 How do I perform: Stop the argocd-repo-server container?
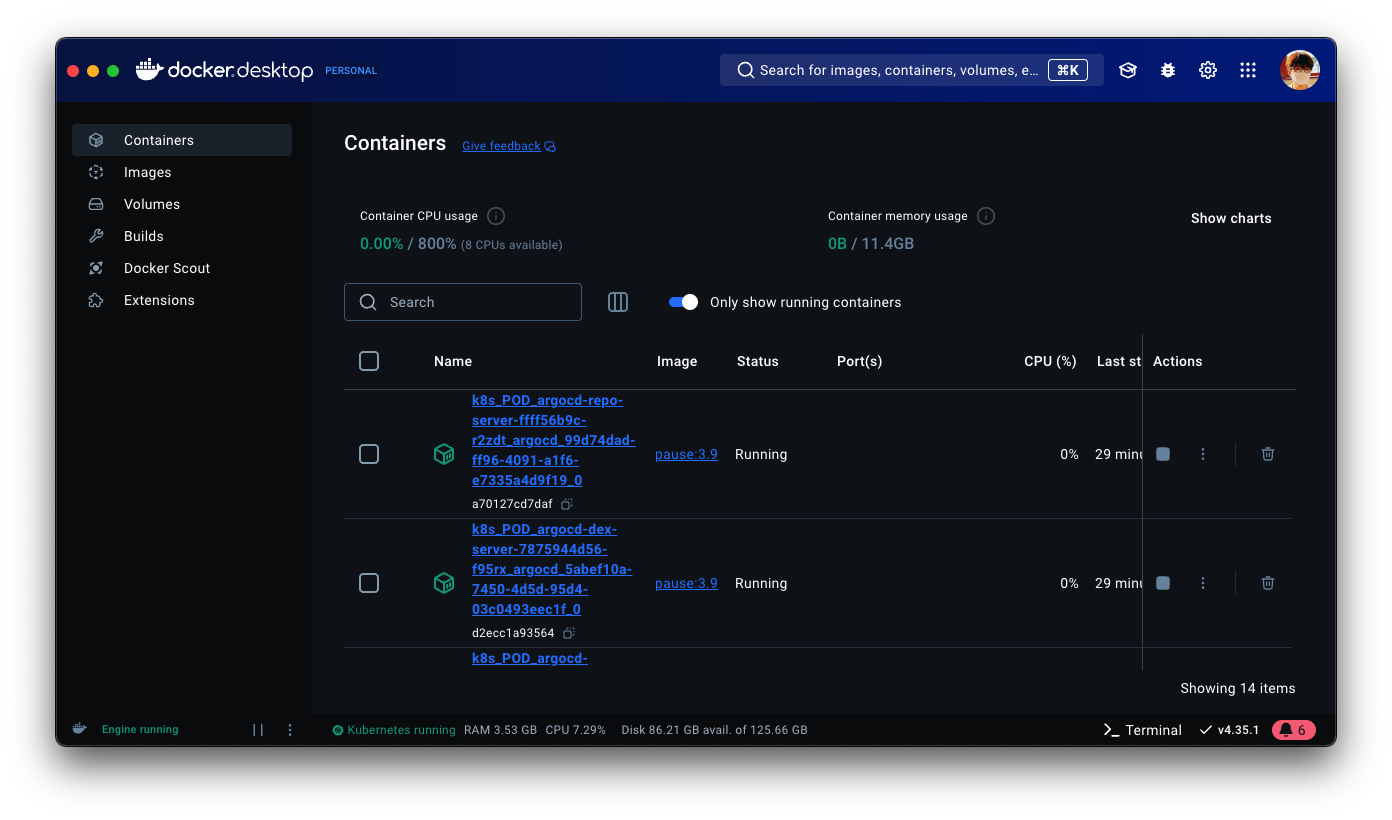click(1163, 454)
